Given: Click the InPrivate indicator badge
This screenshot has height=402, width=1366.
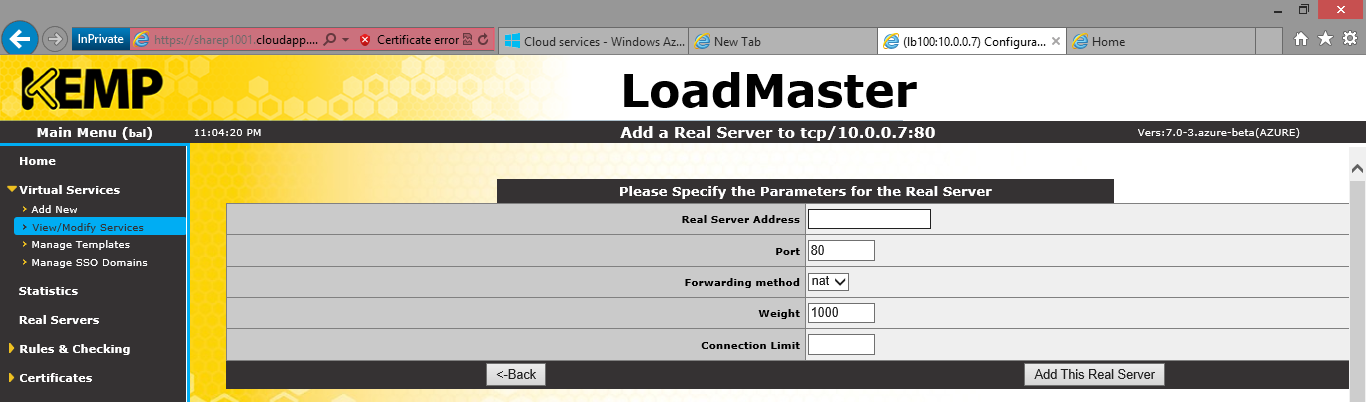Looking at the screenshot, I should click(100, 40).
